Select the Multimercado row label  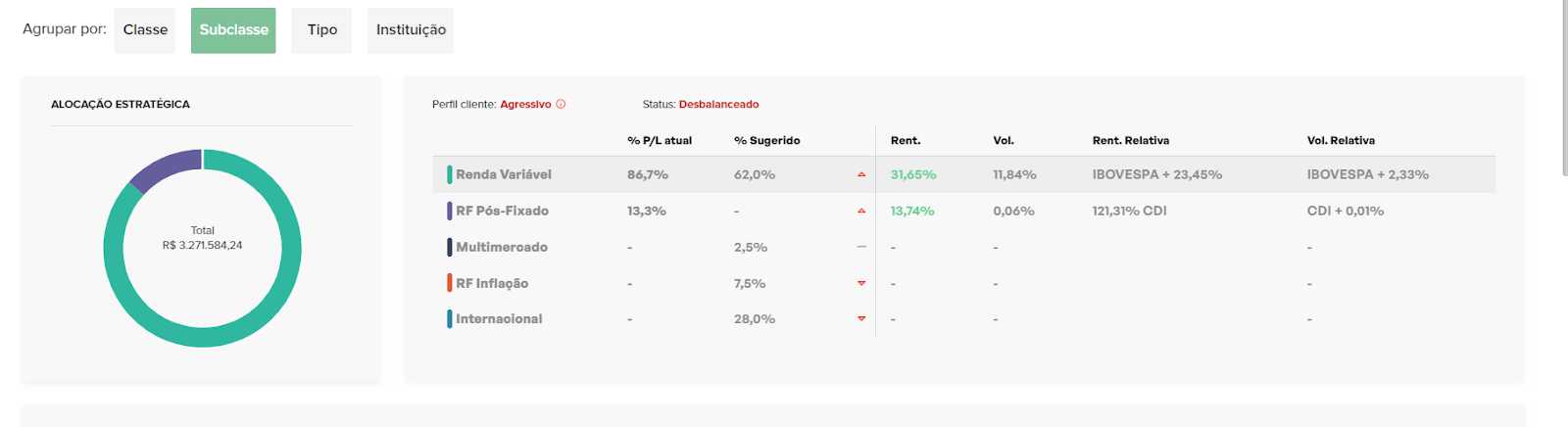502,247
